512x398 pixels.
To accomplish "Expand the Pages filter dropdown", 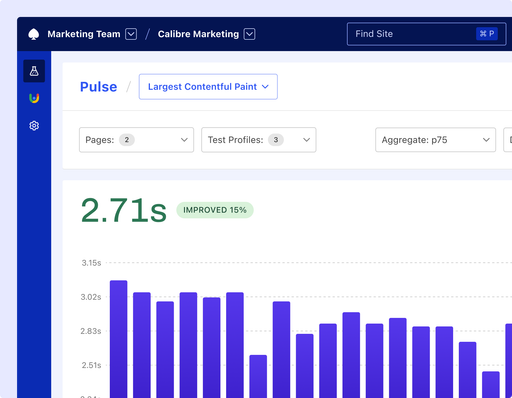I will point(136,140).
